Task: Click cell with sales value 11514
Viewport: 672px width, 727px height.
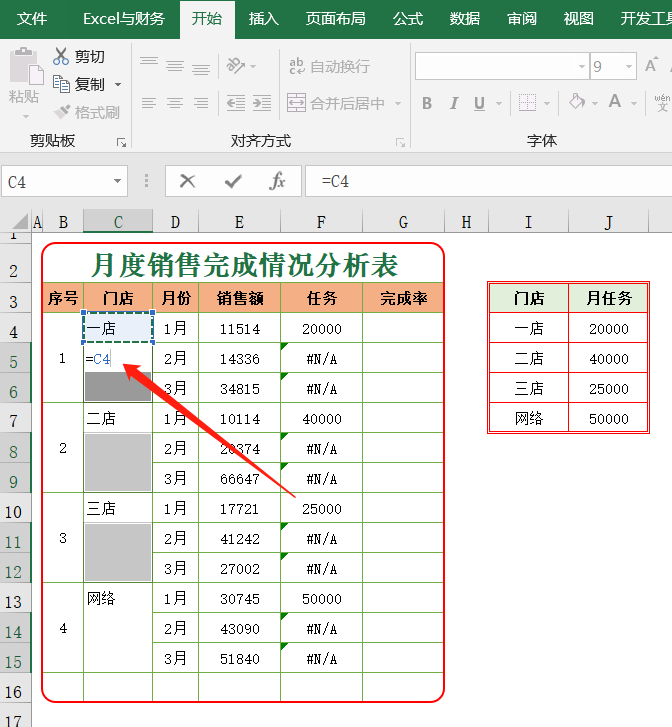Action: [x=239, y=328]
